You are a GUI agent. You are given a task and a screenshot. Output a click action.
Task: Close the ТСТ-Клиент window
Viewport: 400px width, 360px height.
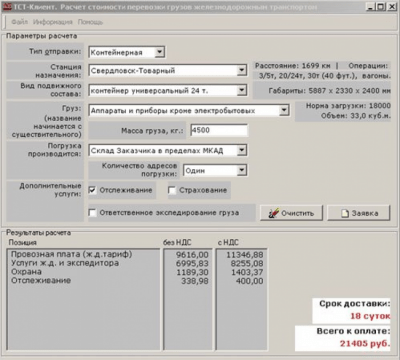click(x=392, y=7)
